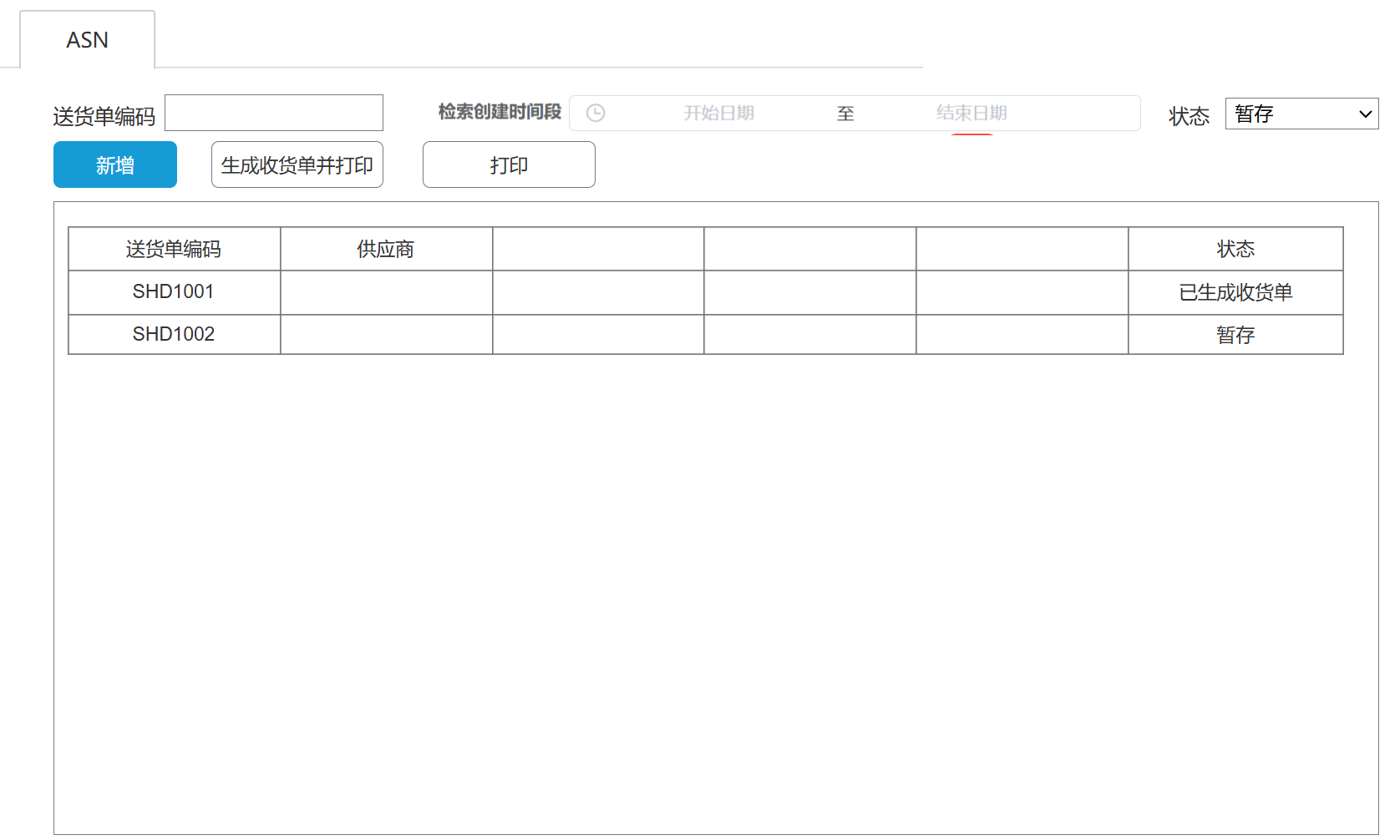
Task: Click the 状态 column header in the table
Action: tap(1235, 249)
